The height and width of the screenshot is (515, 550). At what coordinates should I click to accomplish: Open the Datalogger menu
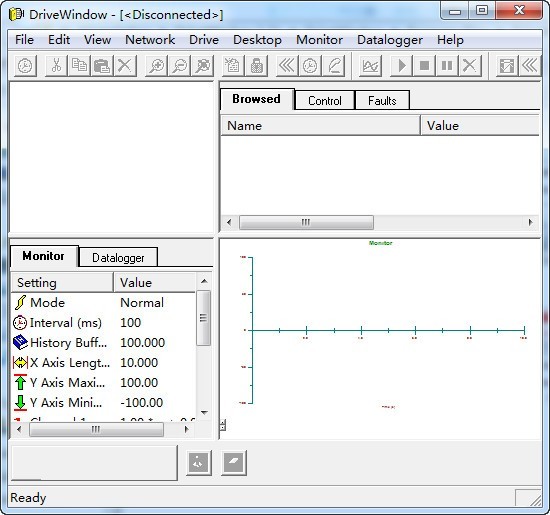pos(390,40)
